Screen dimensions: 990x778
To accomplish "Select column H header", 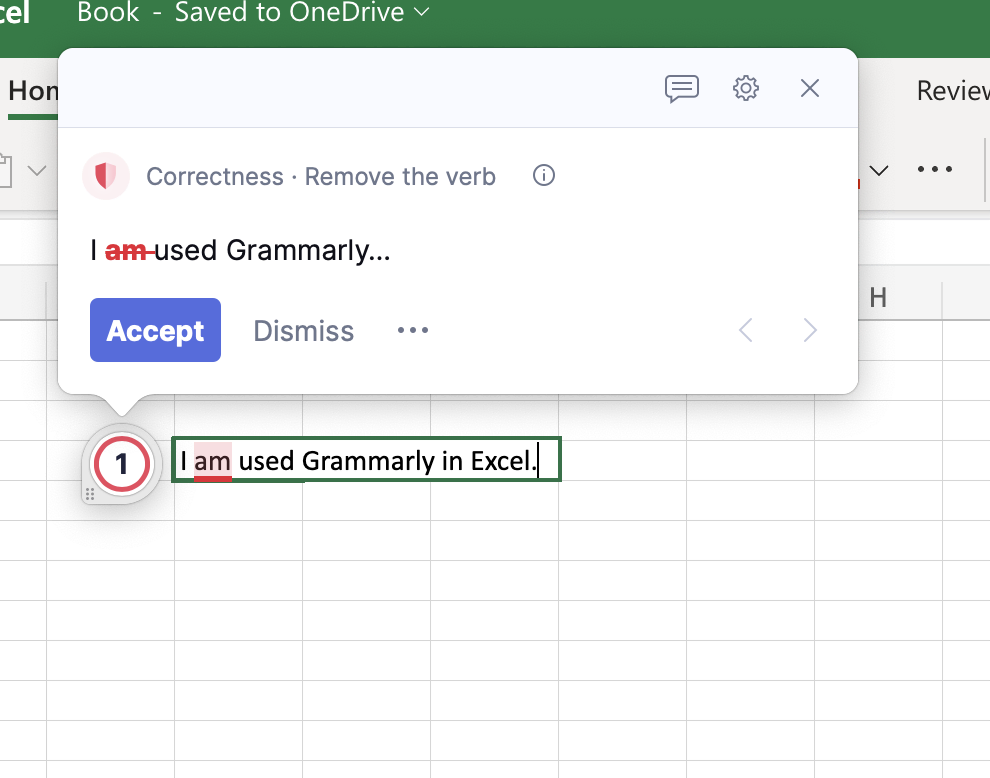I will pyautogui.click(x=878, y=298).
